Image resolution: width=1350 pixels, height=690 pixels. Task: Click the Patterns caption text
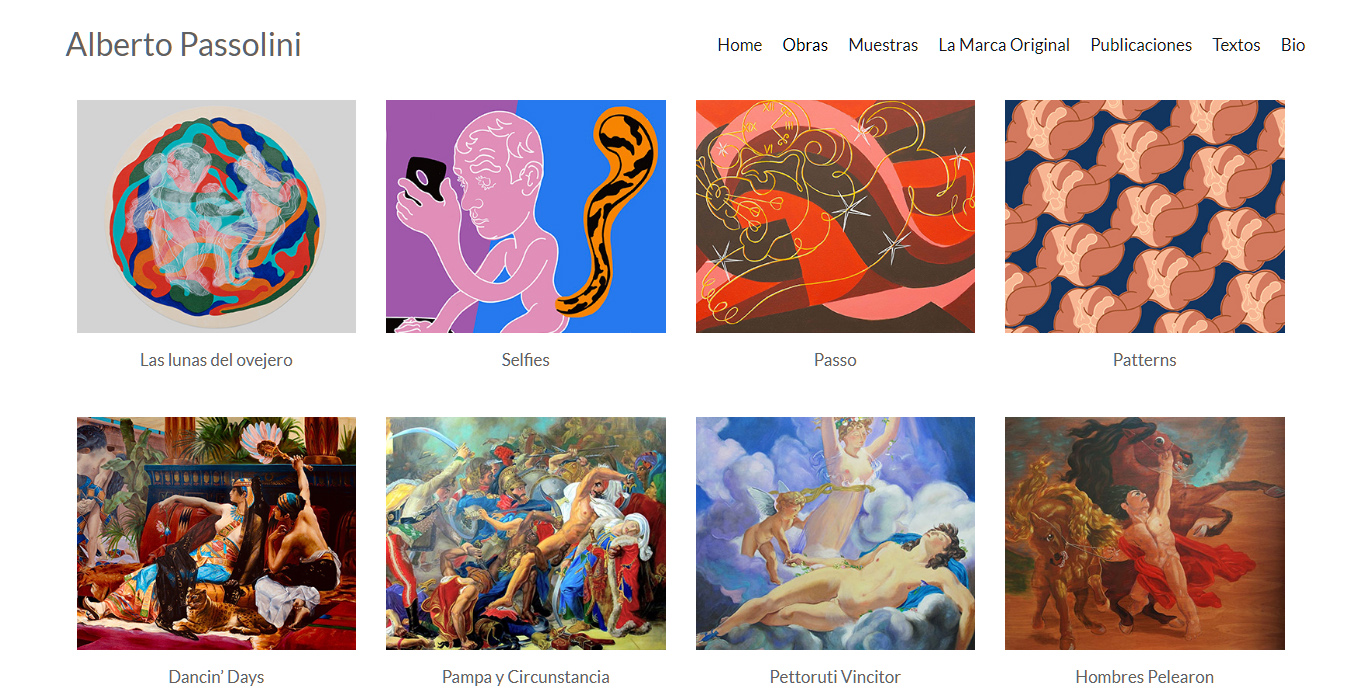1145,360
